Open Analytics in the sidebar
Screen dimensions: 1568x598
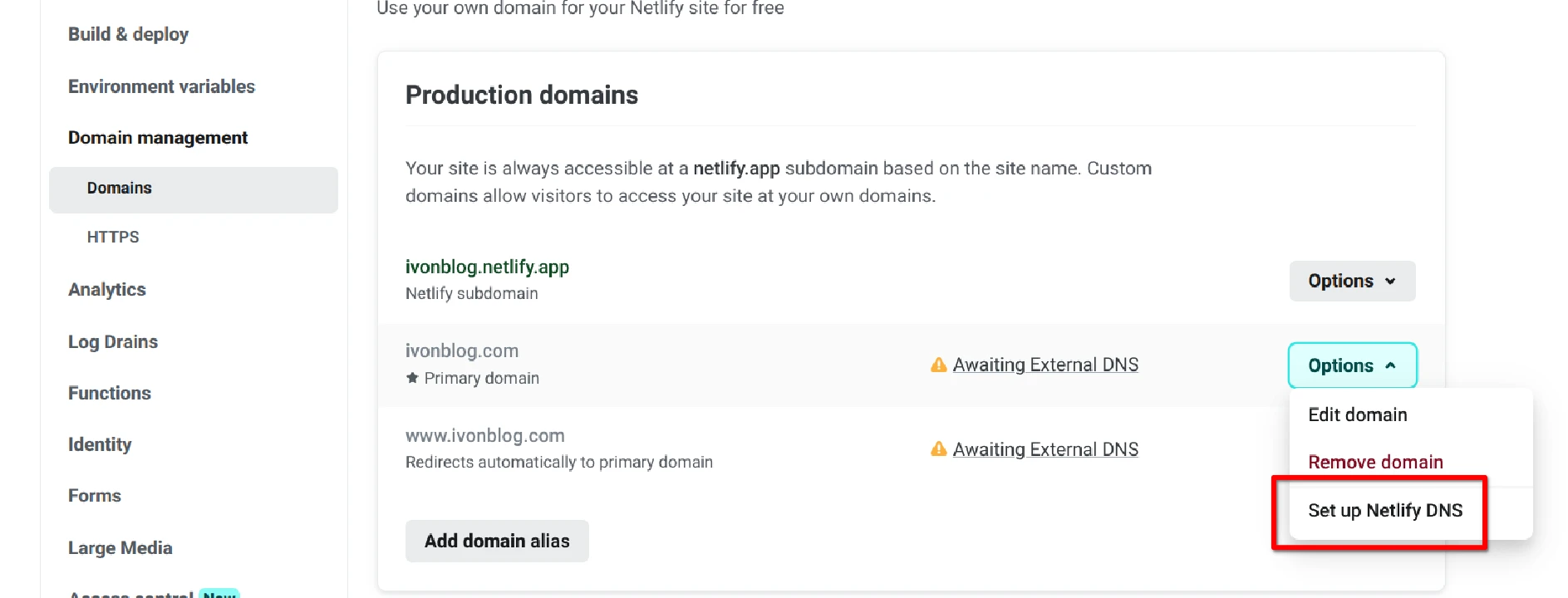[x=107, y=289]
